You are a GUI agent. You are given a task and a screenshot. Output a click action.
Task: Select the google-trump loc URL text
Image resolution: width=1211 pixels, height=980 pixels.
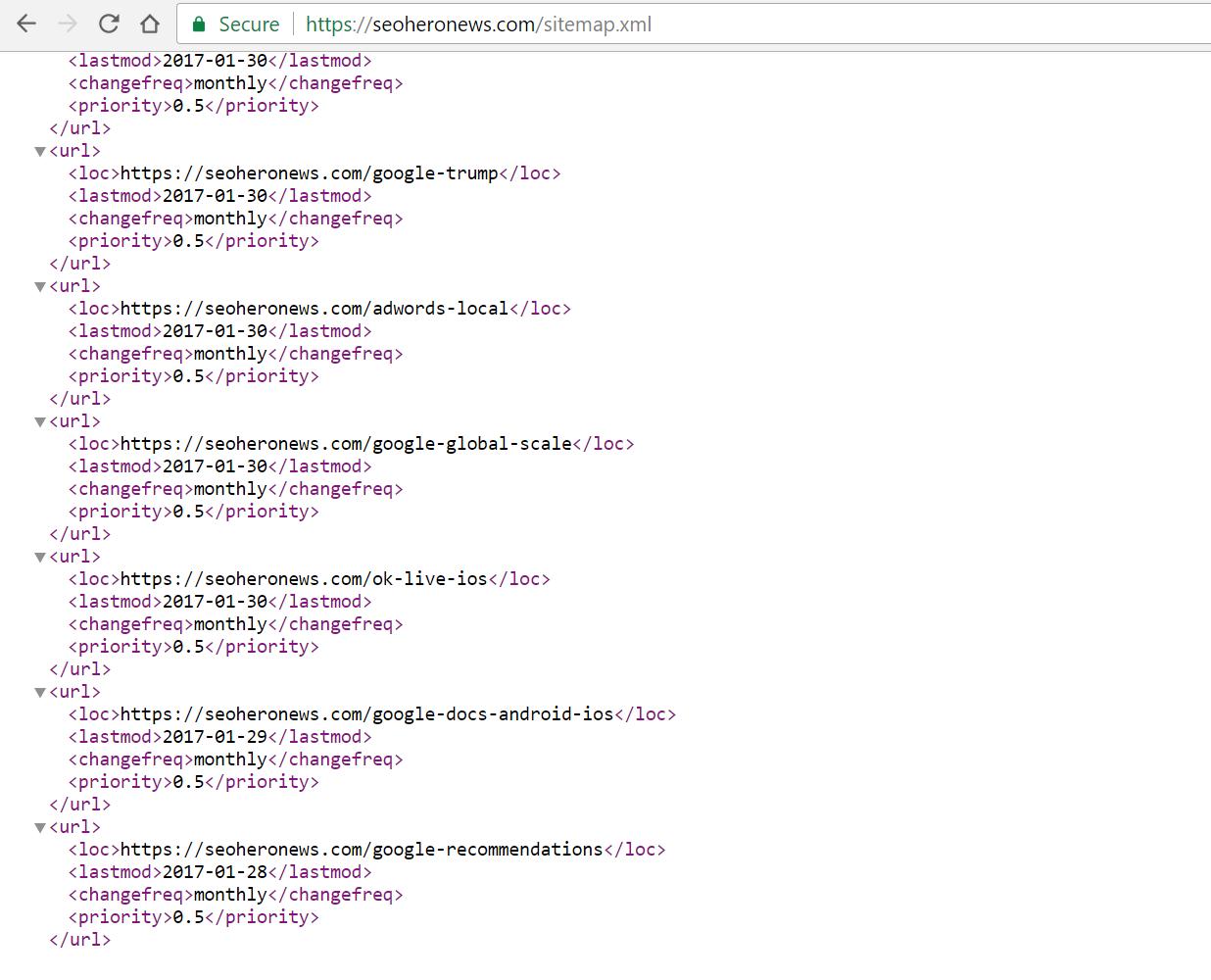point(309,173)
